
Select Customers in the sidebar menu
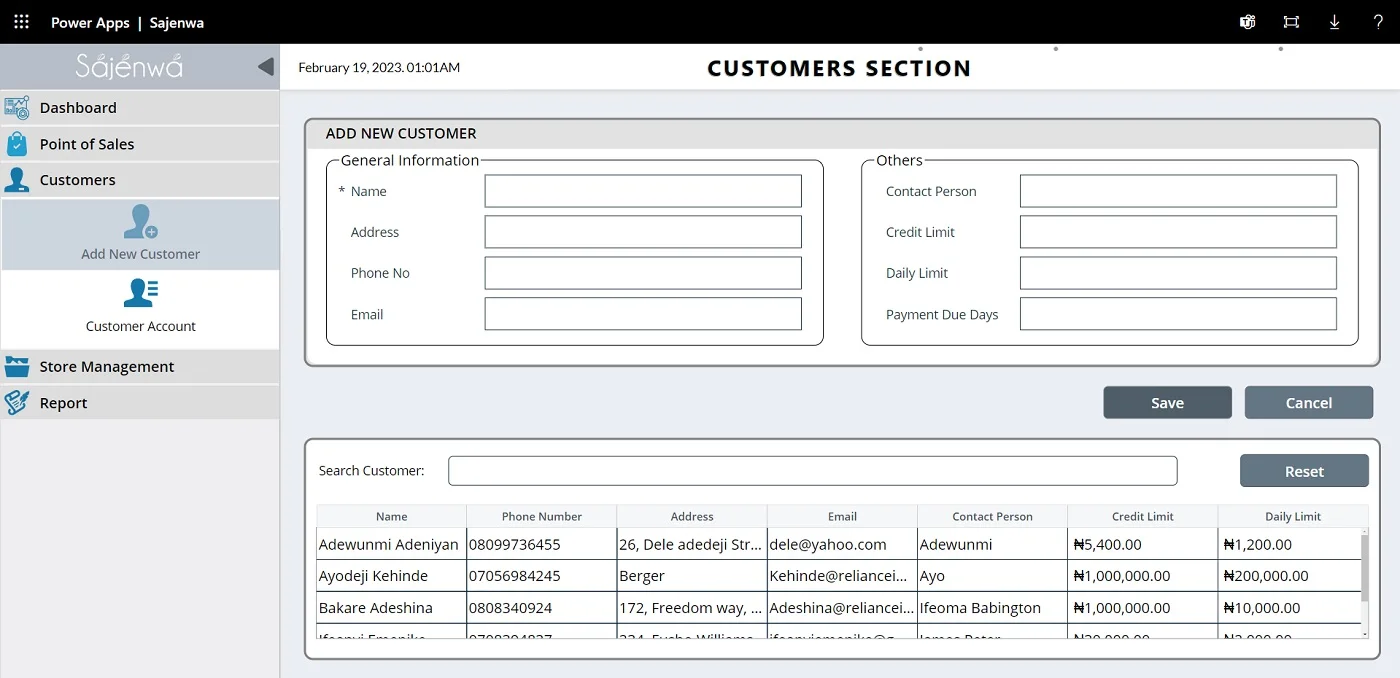pos(78,180)
